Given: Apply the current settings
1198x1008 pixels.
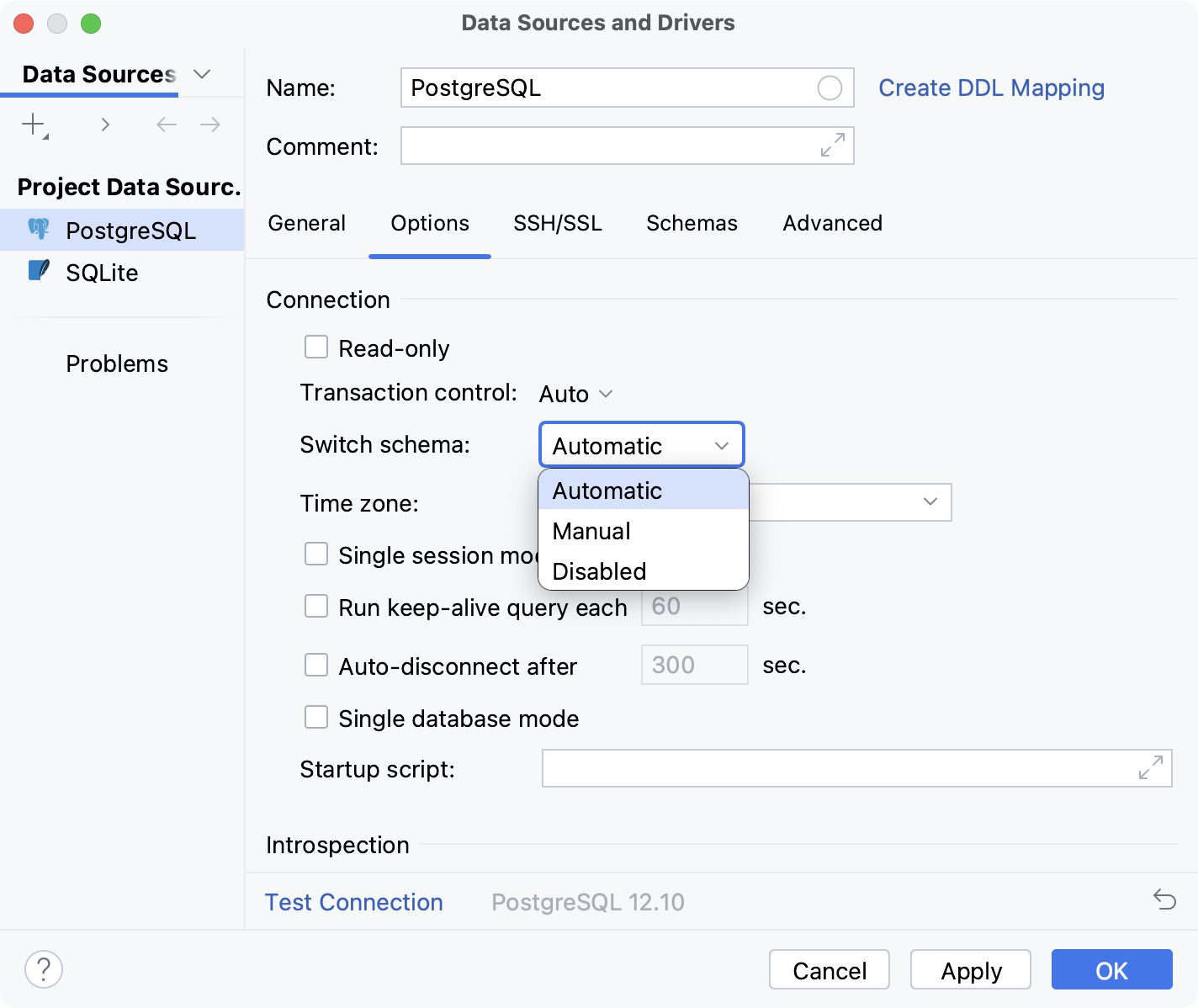Looking at the screenshot, I should pyautogui.click(x=970, y=969).
